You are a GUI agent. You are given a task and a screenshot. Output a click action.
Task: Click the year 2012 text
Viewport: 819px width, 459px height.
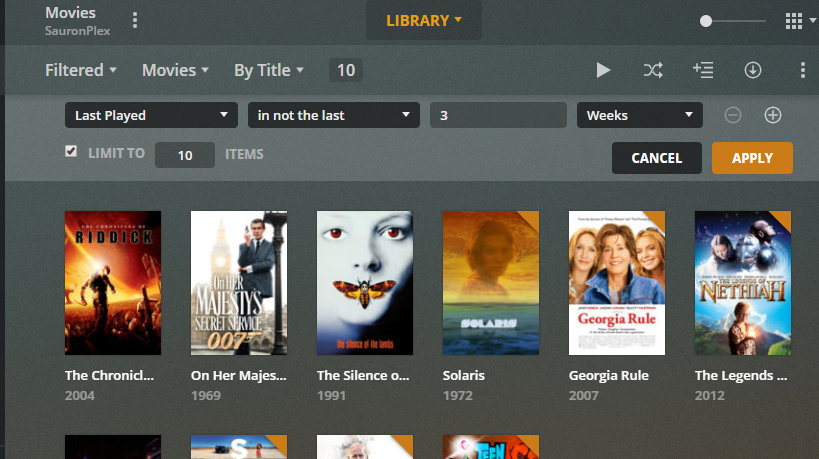[x=709, y=395]
